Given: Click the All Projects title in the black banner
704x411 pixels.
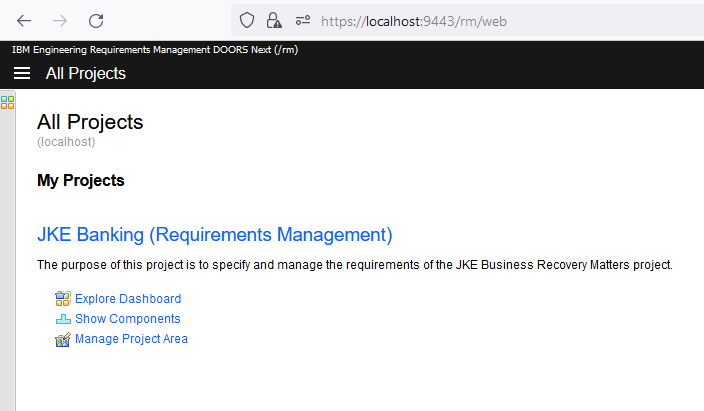Looking at the screenshot, I should (86, 73).
